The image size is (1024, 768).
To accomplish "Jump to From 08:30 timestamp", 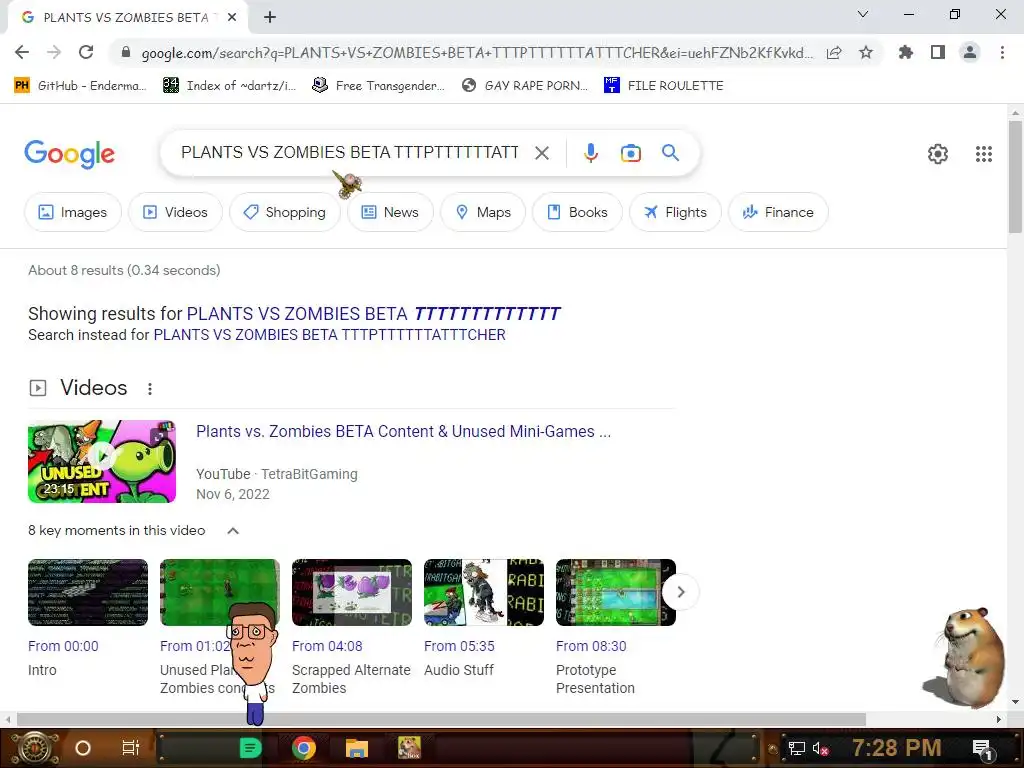I will (x=591, y=646).
